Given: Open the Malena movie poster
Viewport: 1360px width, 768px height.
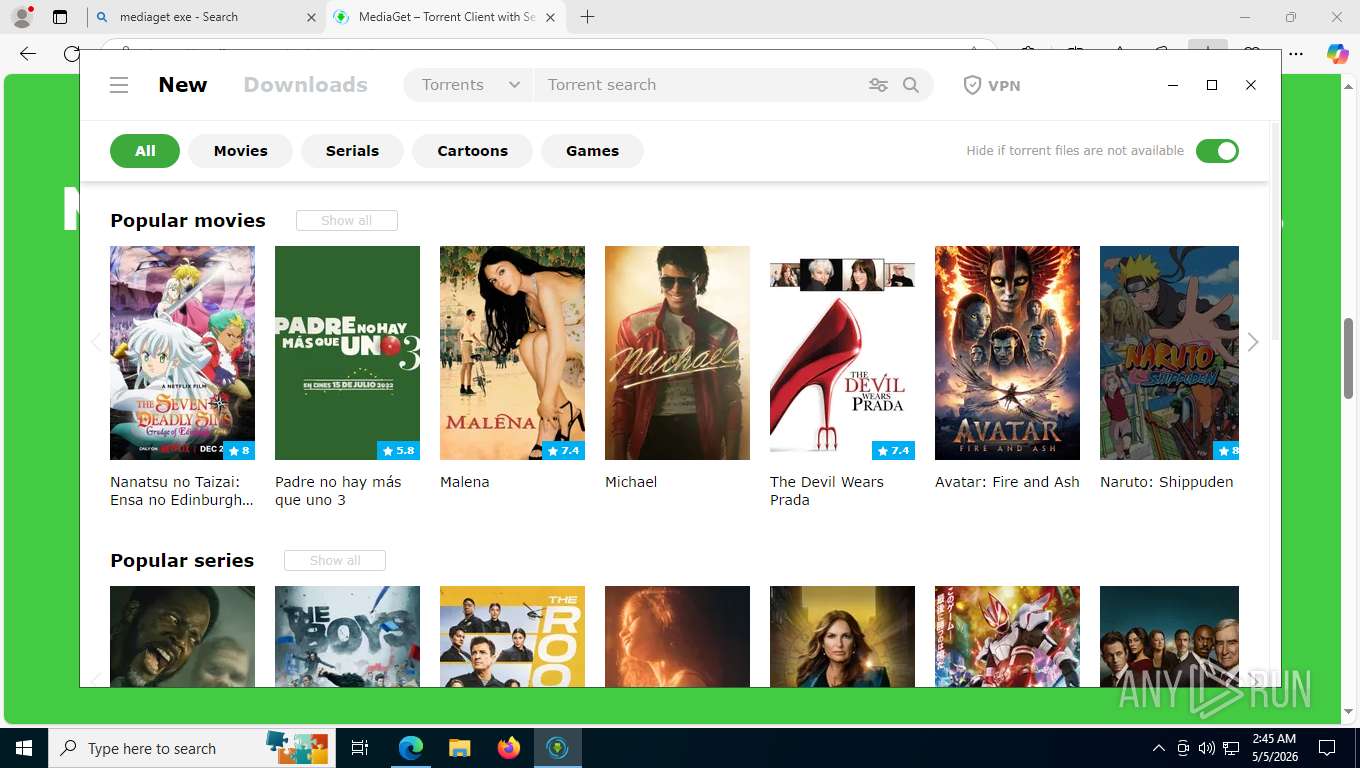Looking at the screenshot, I should [512, 353].
